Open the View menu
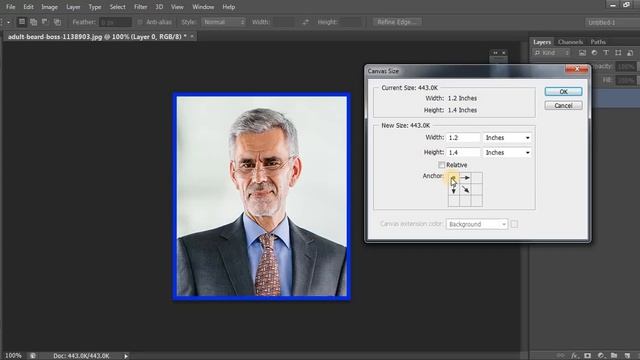The width and height of the screenshot is (640, 360). (x=177, y=7)
